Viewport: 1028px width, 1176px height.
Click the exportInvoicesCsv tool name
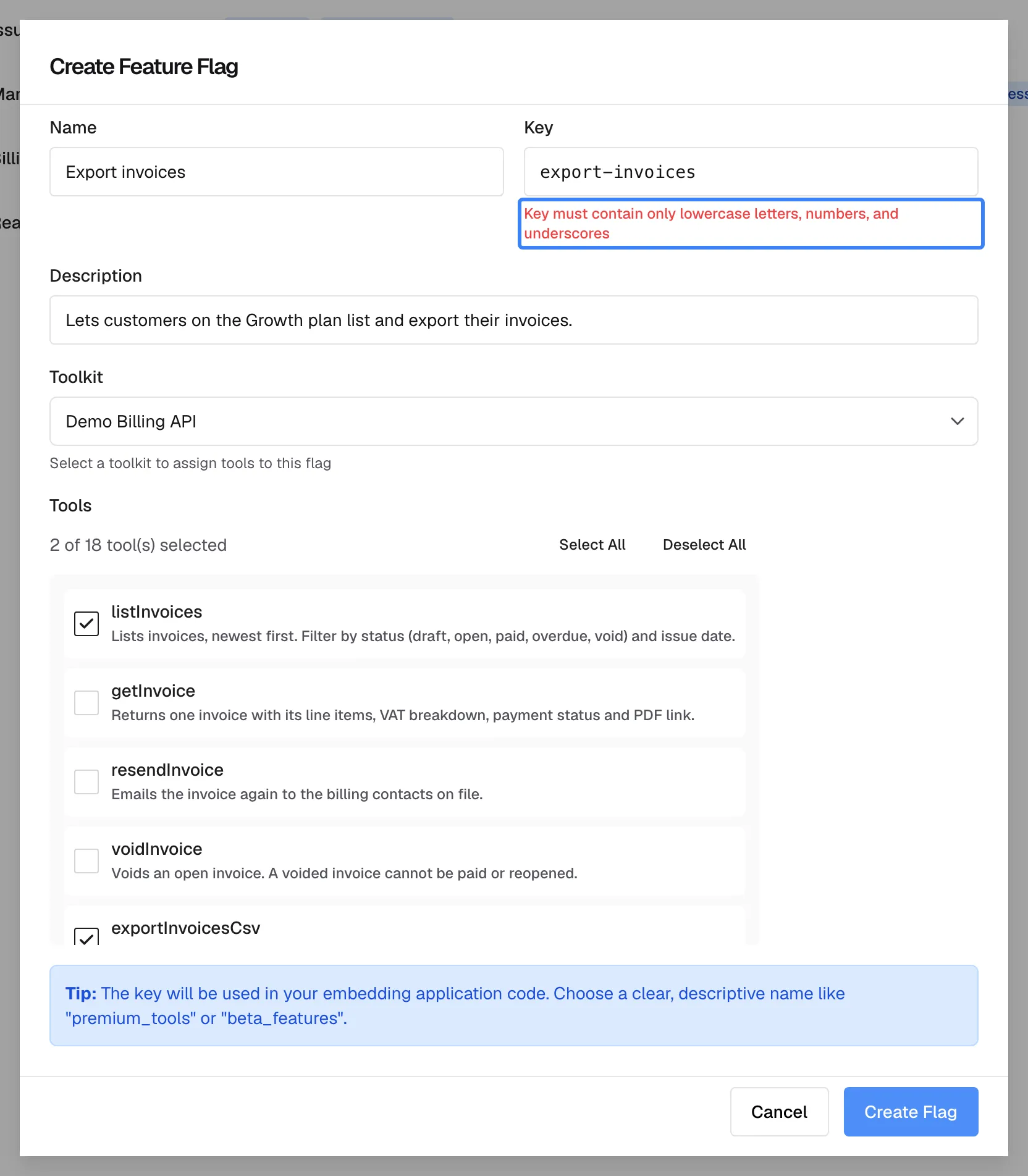pyautogui.click(x=186, y=928)
